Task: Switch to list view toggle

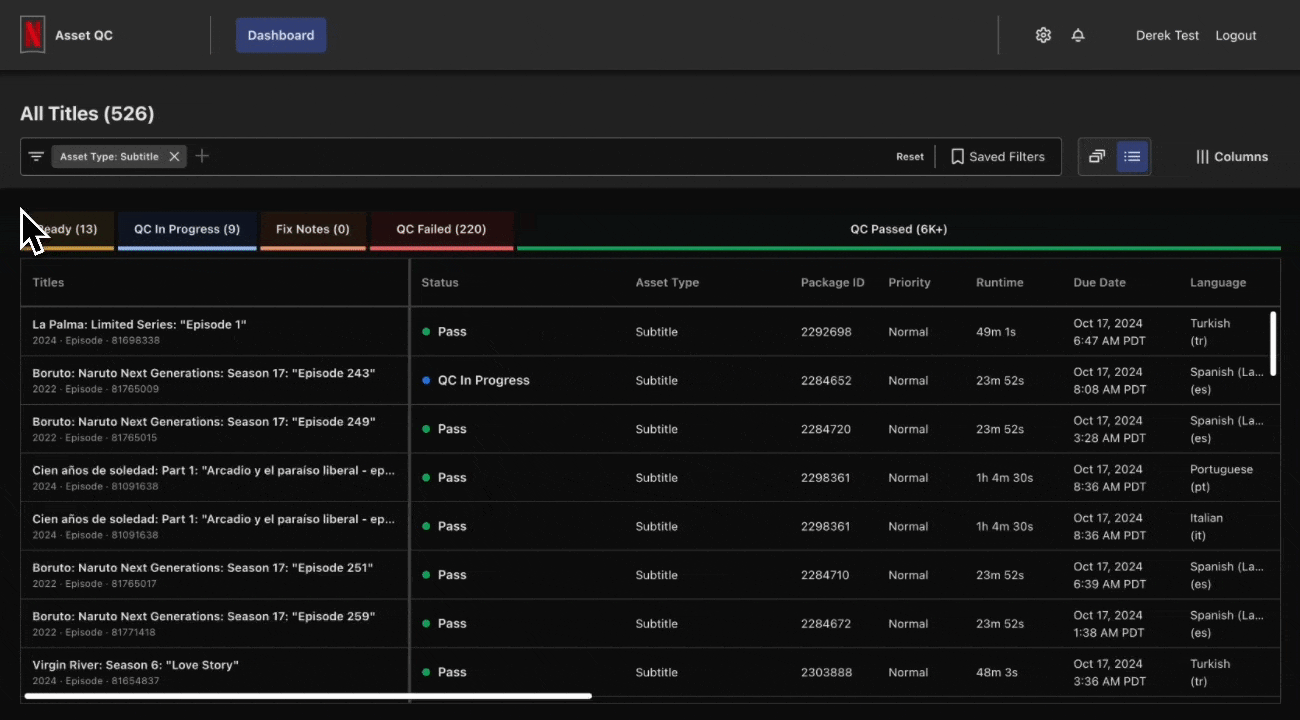Action: 1132,156
